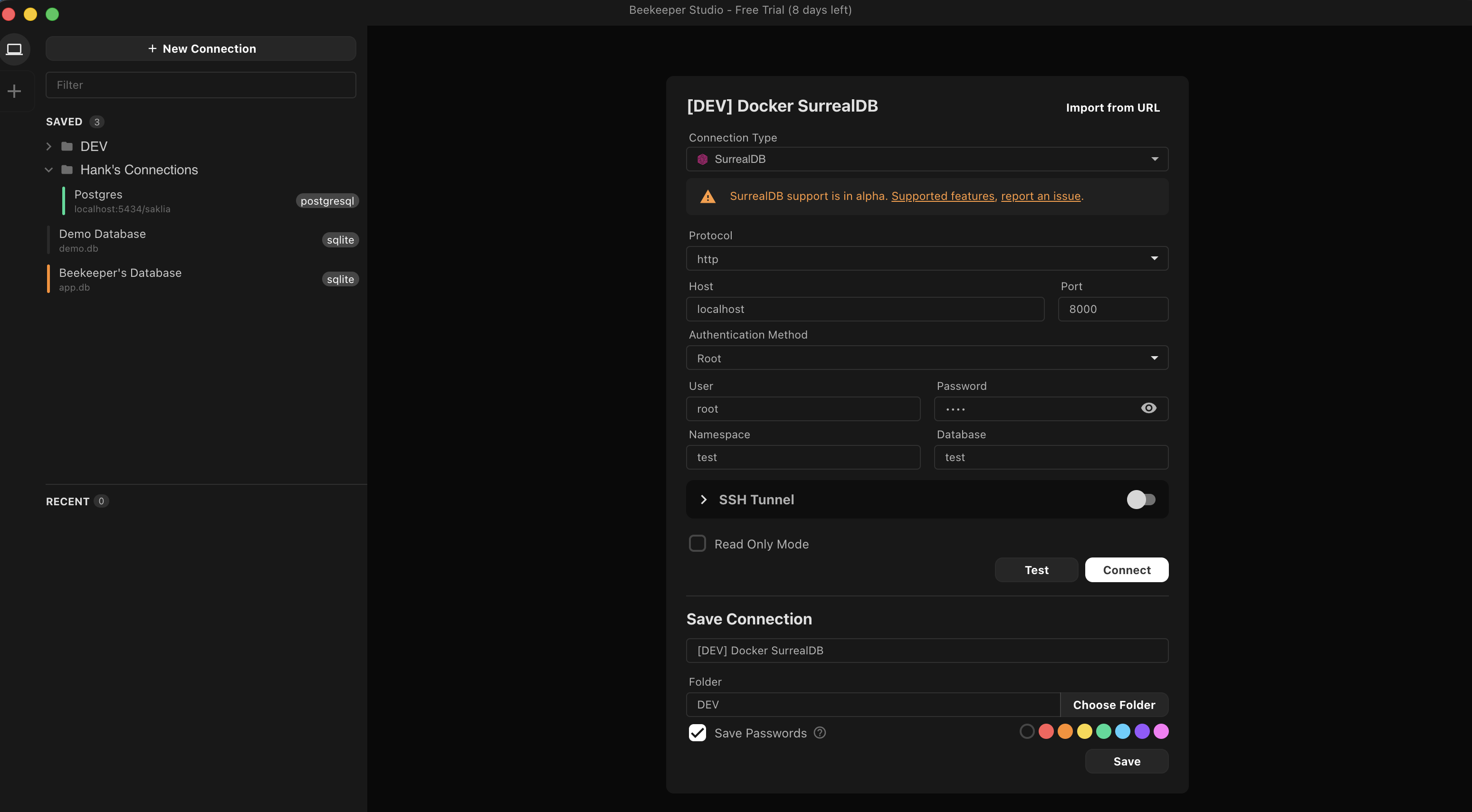Click the Connect button
The image size is (1472, 812).
click(x=1126, y=570)
